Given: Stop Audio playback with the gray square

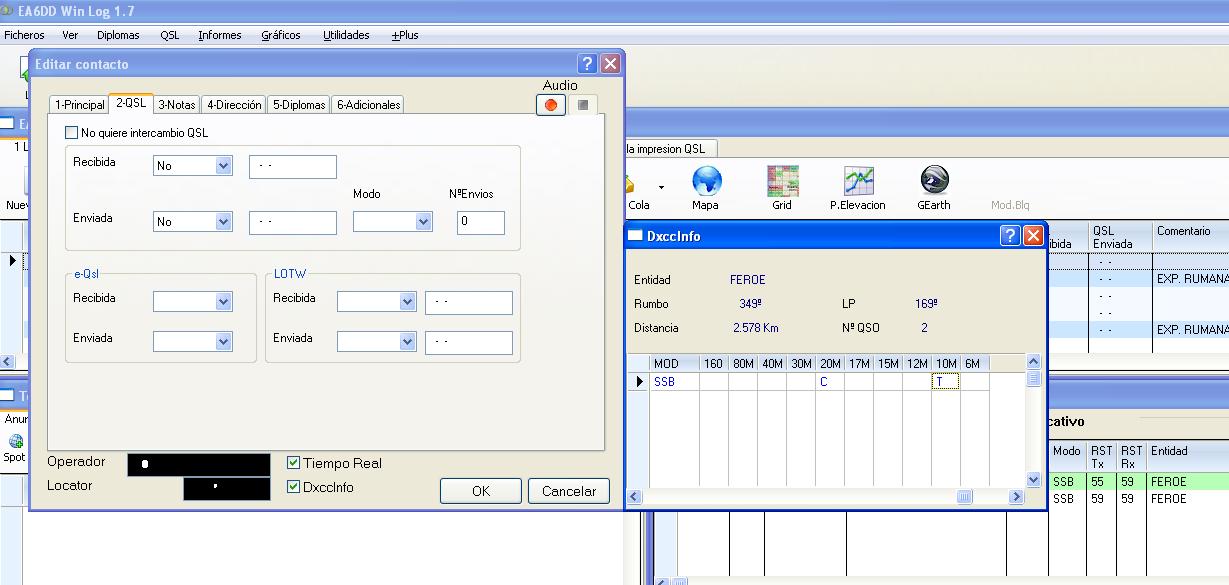Looking at the screenshot, I should tap(582, 103).
